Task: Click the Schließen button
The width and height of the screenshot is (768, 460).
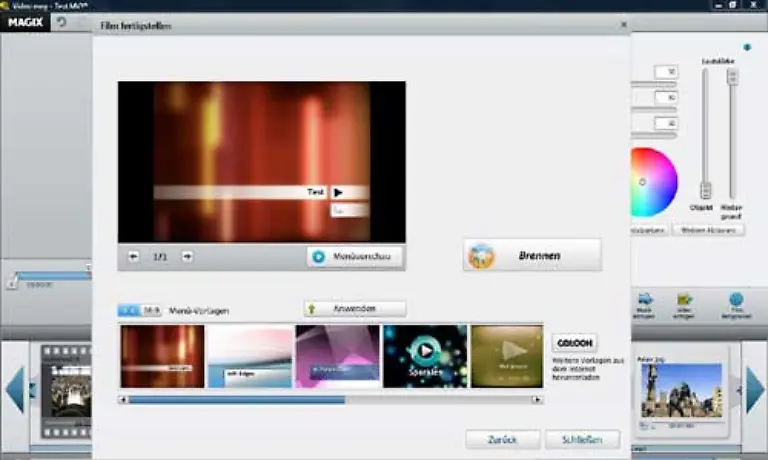Action: (582, 439)
